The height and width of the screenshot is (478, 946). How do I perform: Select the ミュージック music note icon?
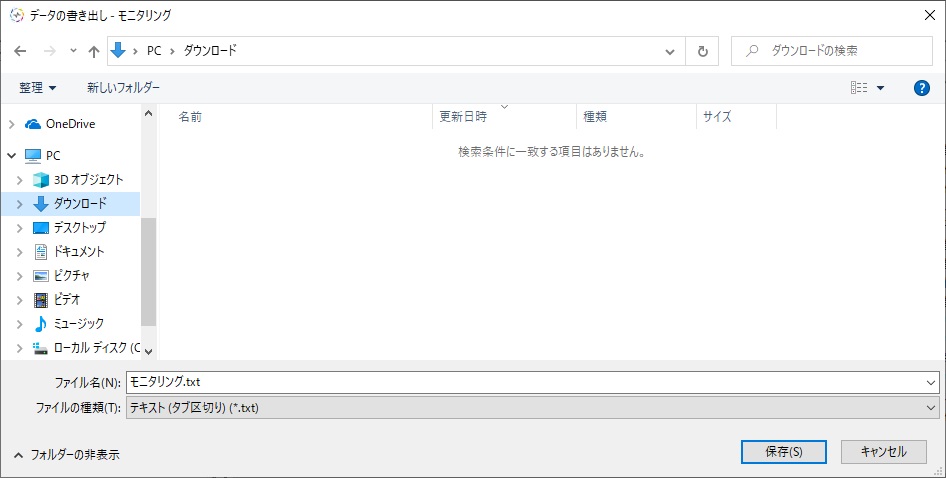(40, 323)
